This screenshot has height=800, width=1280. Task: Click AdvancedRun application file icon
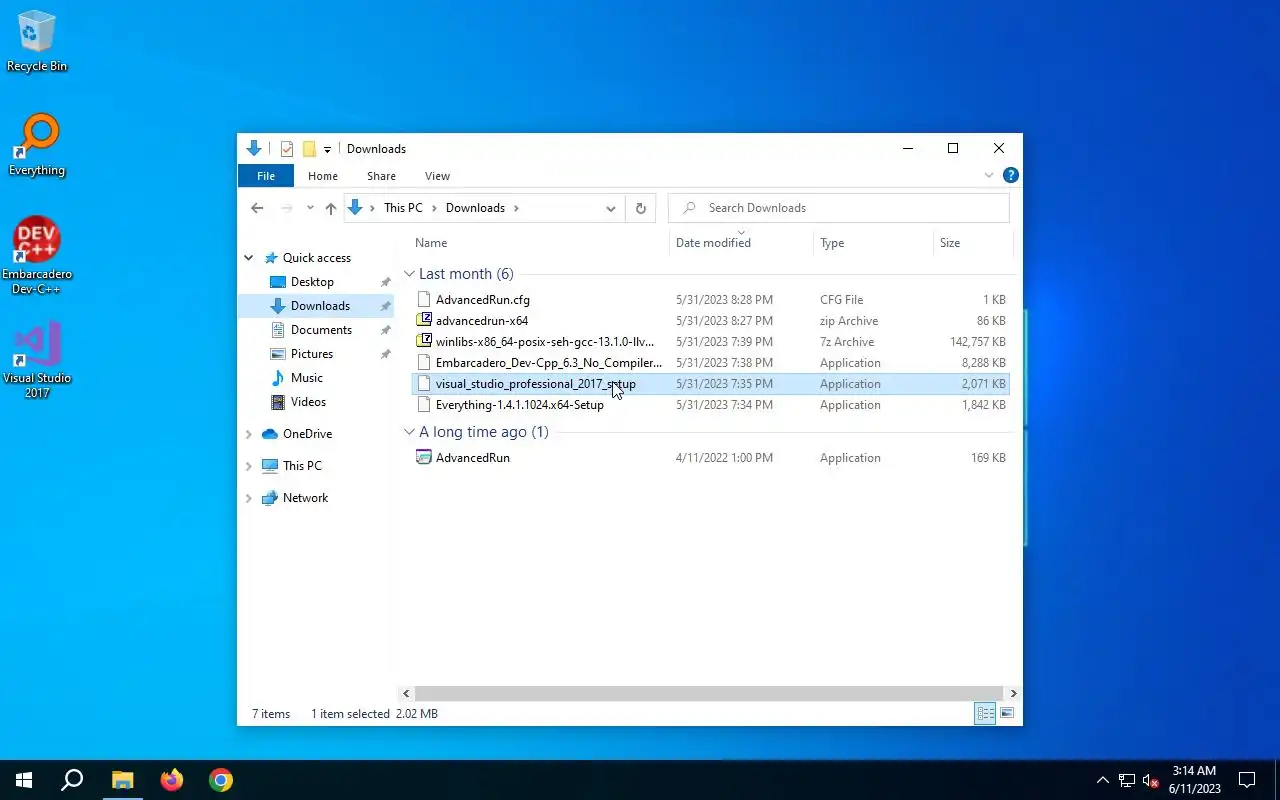pos(424,458)
